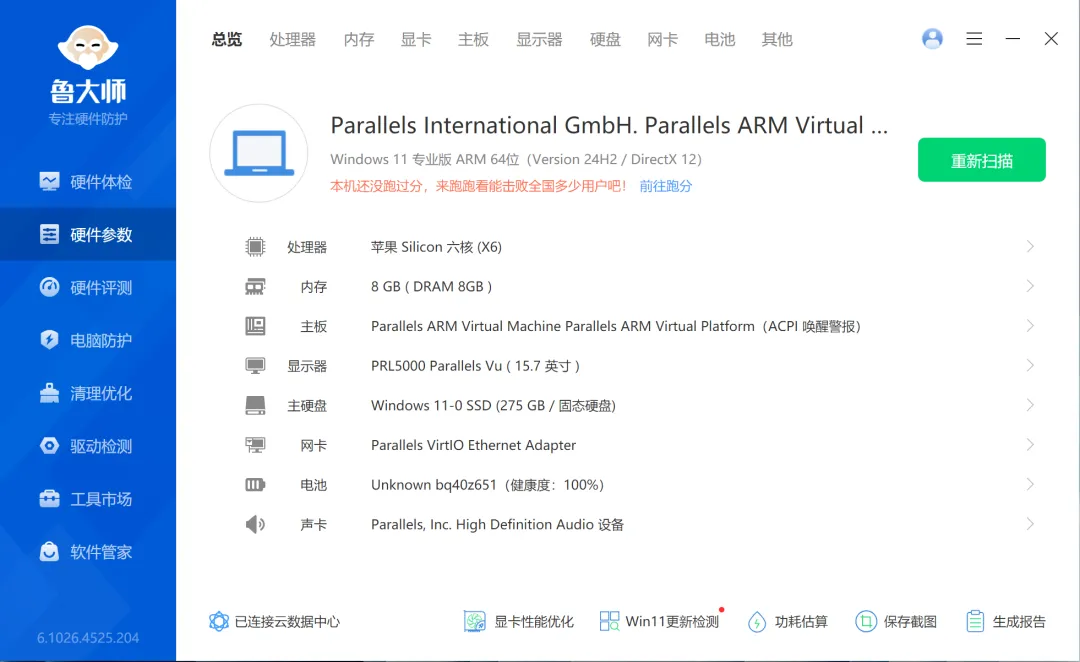Click the 网卡 network adapter icon

[x=255, y=445]
